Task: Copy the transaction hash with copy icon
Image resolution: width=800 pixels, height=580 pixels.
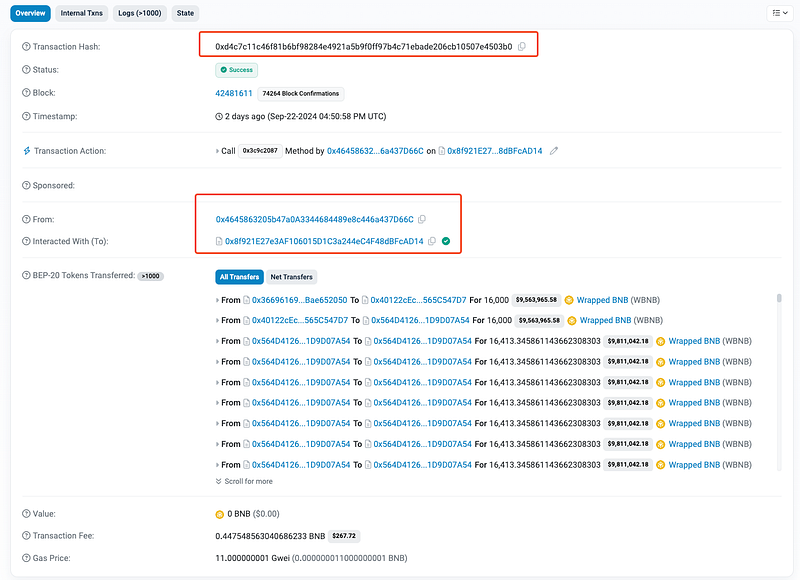Action: pos(522,47)
